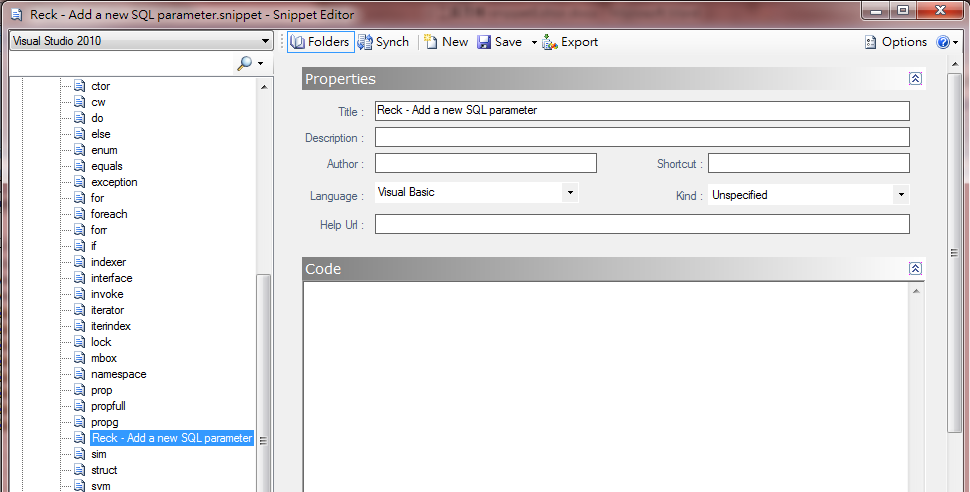The height and width of the screenshot is (492, 970).
Task: Select the mbox snippet
Action: click(104, 358)
